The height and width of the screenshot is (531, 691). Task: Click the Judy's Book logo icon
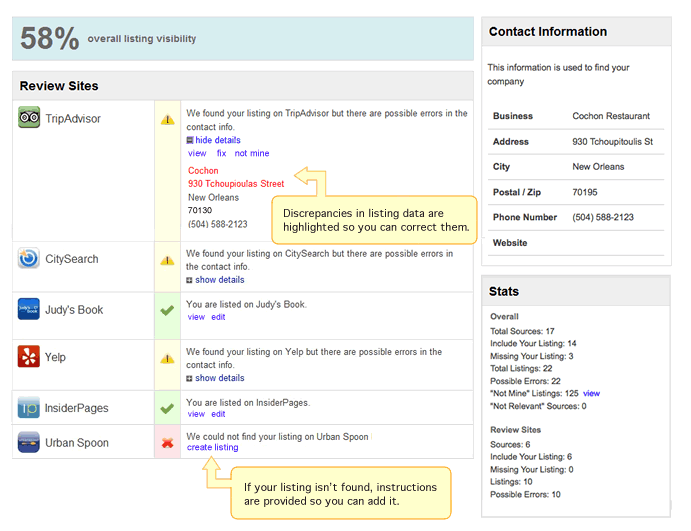click(29, 309)
